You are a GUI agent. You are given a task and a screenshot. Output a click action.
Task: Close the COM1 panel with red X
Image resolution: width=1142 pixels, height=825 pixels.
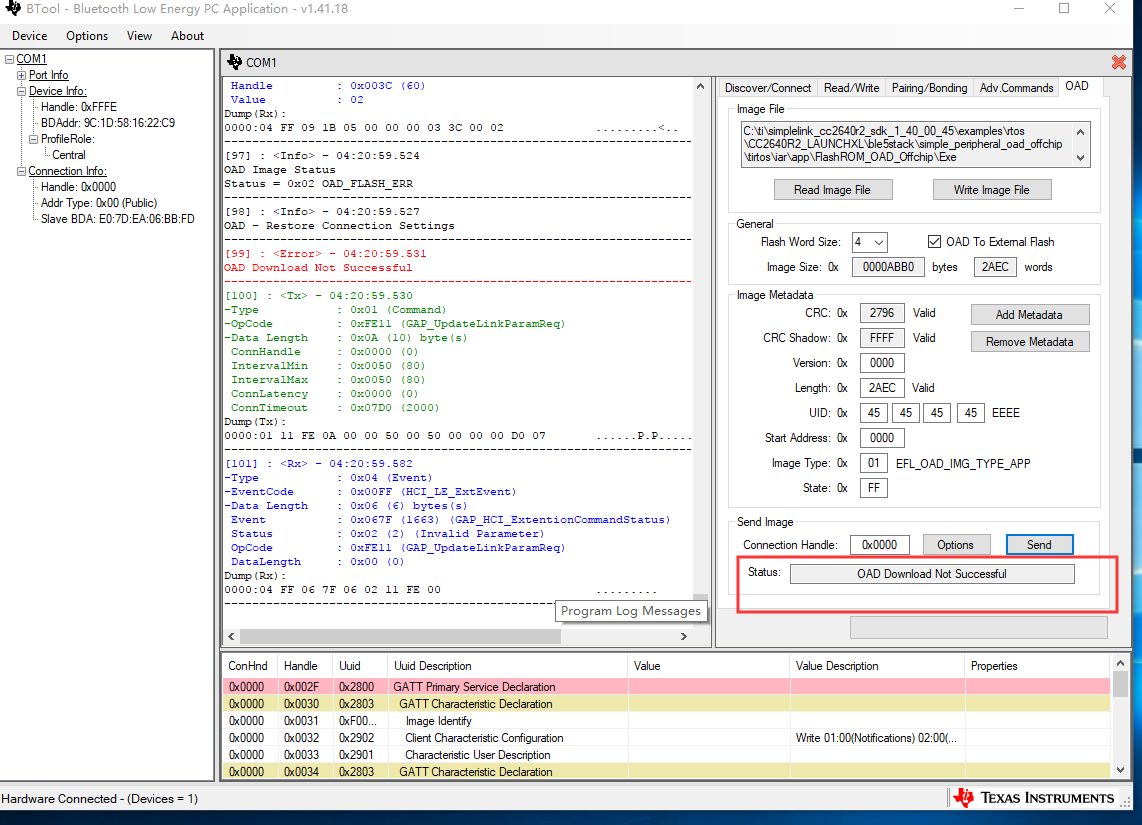tap(1118, 62)
